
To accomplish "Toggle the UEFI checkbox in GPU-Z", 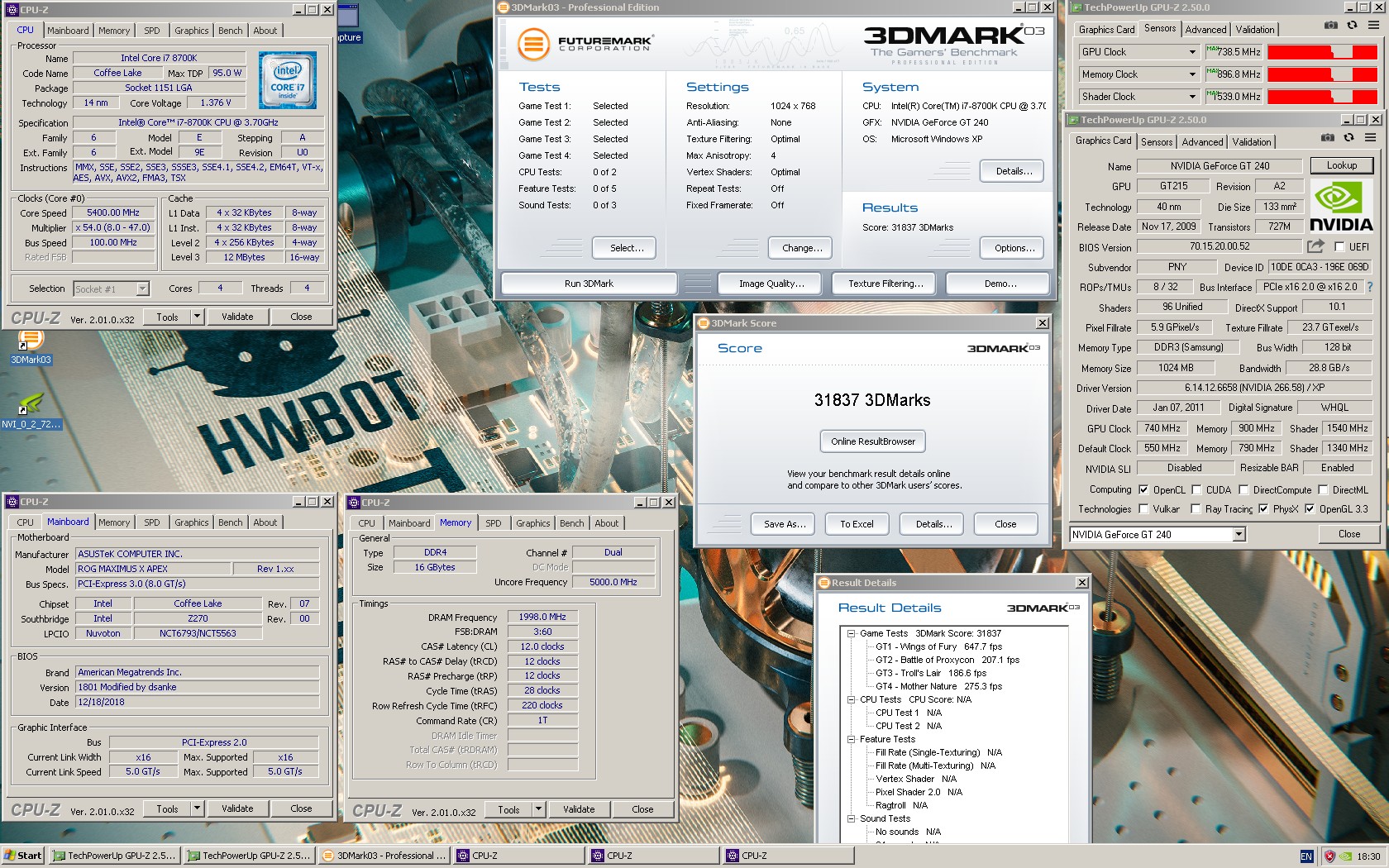I will click(1339, 246).
